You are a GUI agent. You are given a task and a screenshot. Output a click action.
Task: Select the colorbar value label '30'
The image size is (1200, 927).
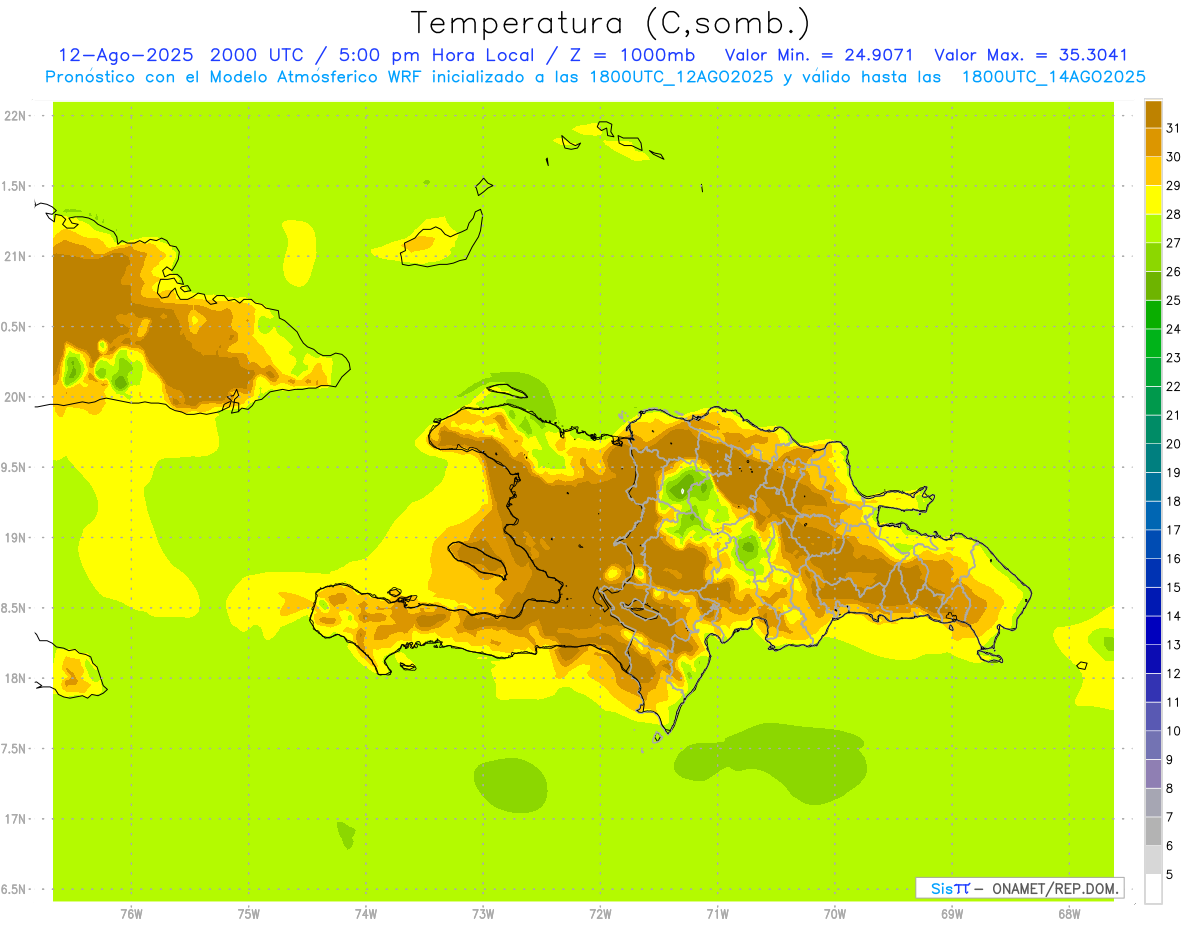pos(1174,157)
